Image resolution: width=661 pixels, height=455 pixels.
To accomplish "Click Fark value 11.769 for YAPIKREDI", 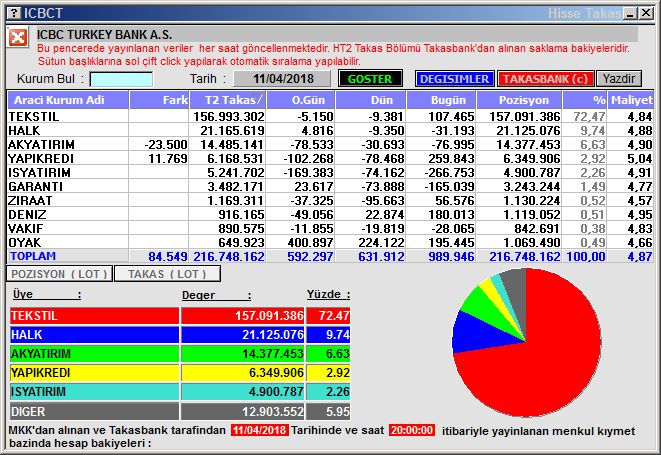I will (168, 159).
